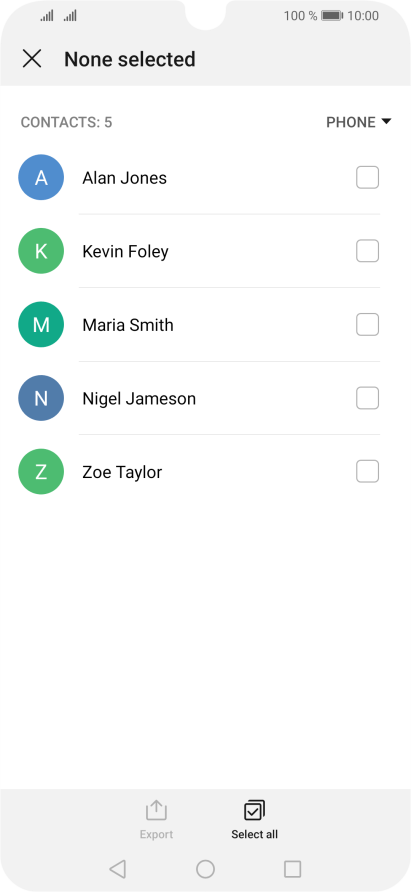Tap the Select all checkmark icon
411x892 pixels.
pos(254,811)
